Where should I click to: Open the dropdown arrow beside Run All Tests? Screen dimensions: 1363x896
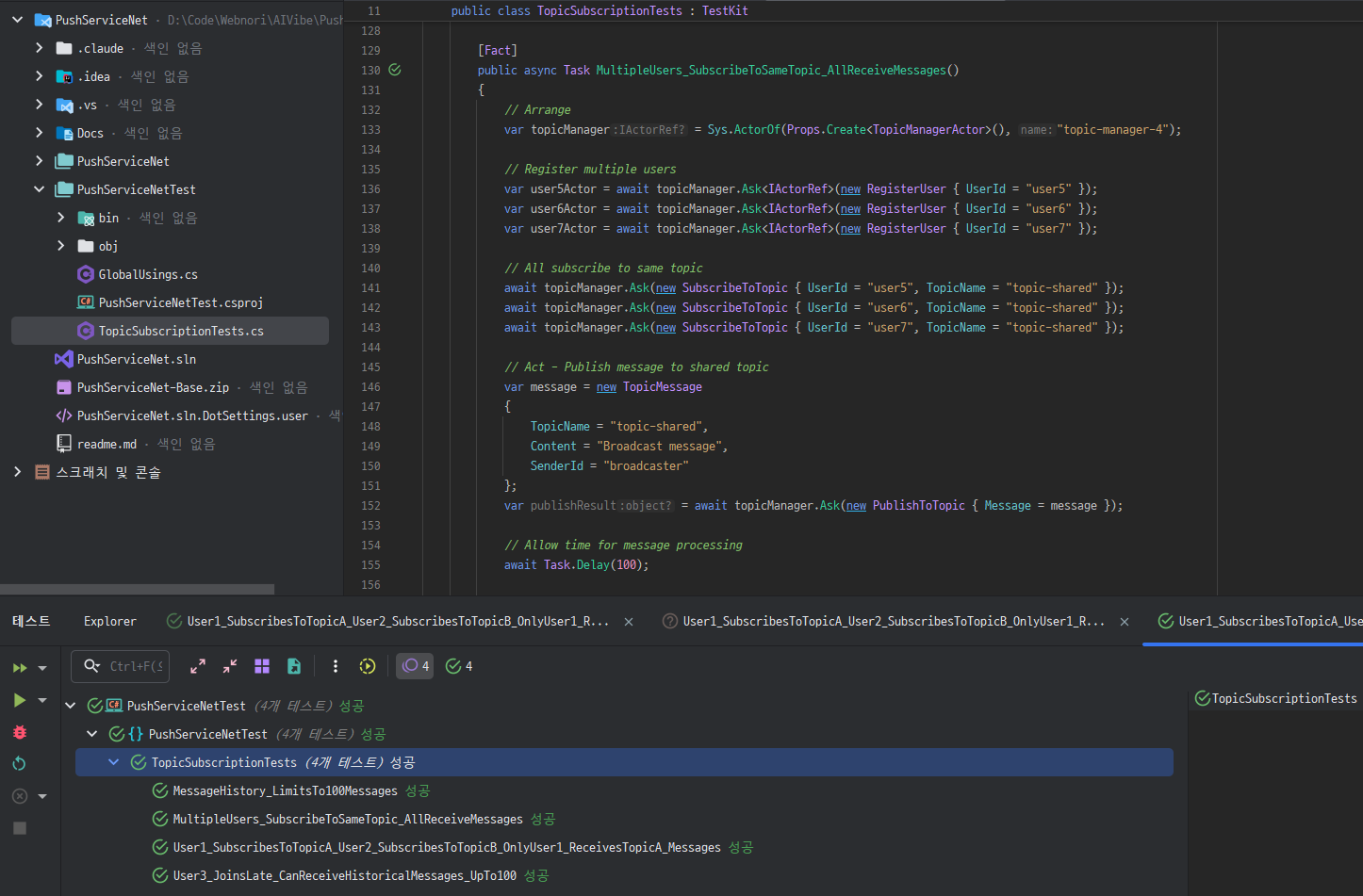pos(42,668)
